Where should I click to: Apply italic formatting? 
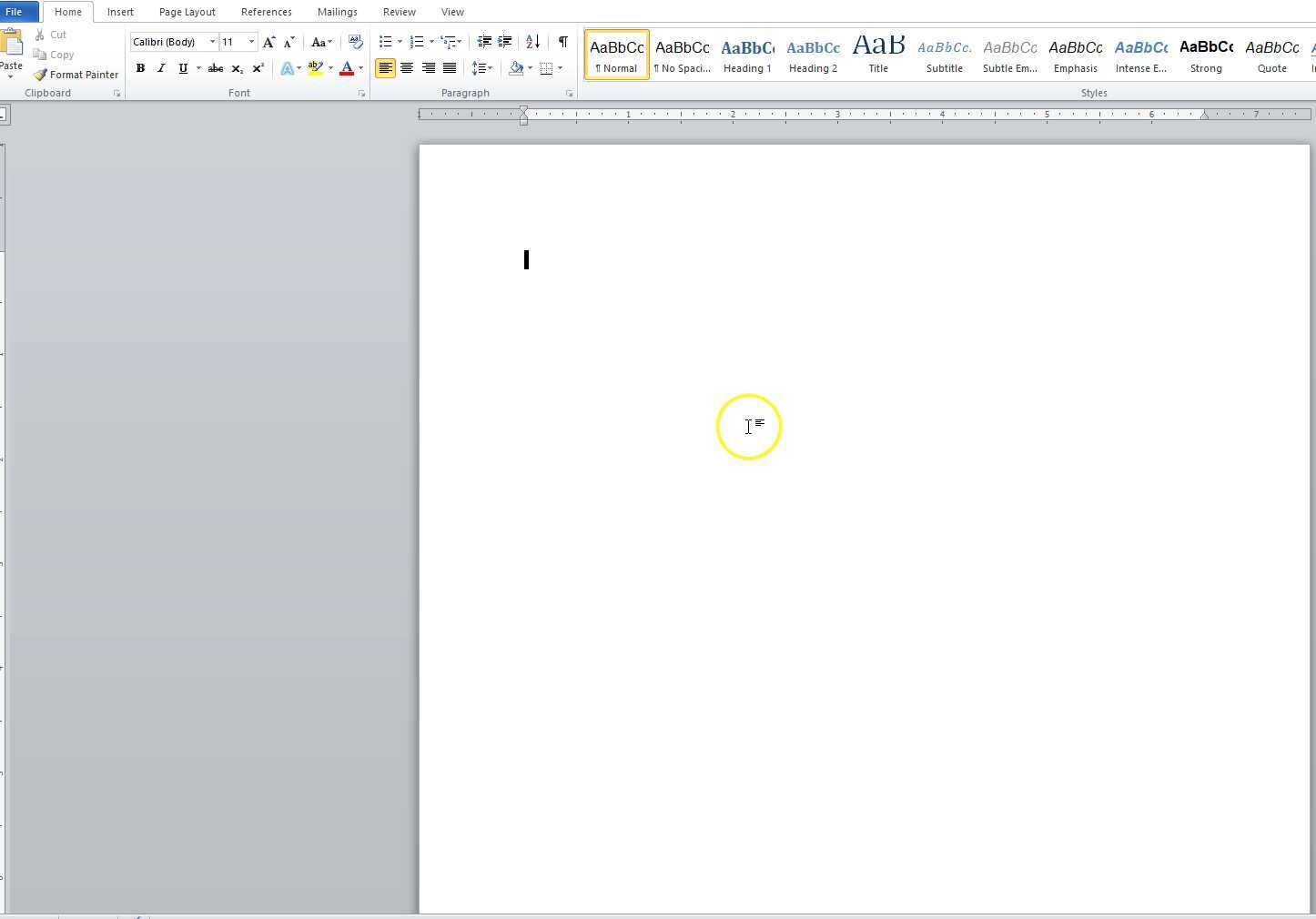coord(160,67)
